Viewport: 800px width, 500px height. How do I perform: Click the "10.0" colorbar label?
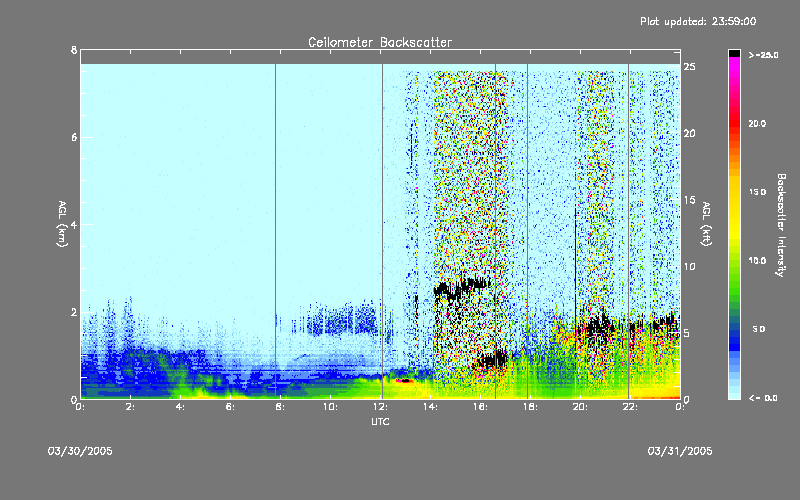(x=757, y=261)
